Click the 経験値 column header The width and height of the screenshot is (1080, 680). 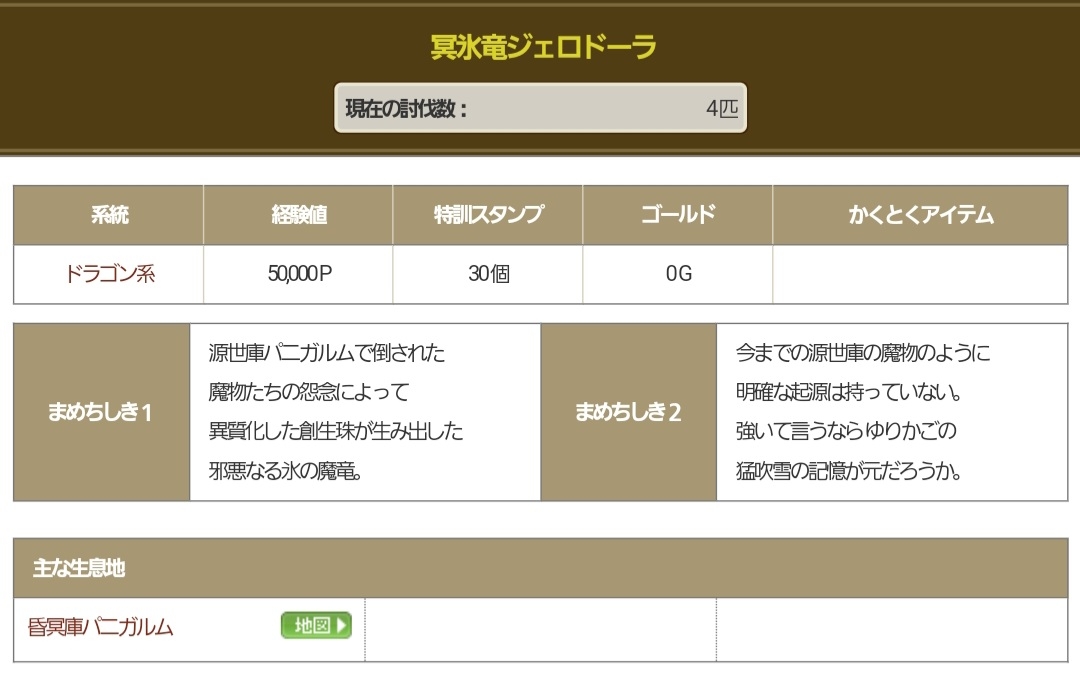click(298, 215)
